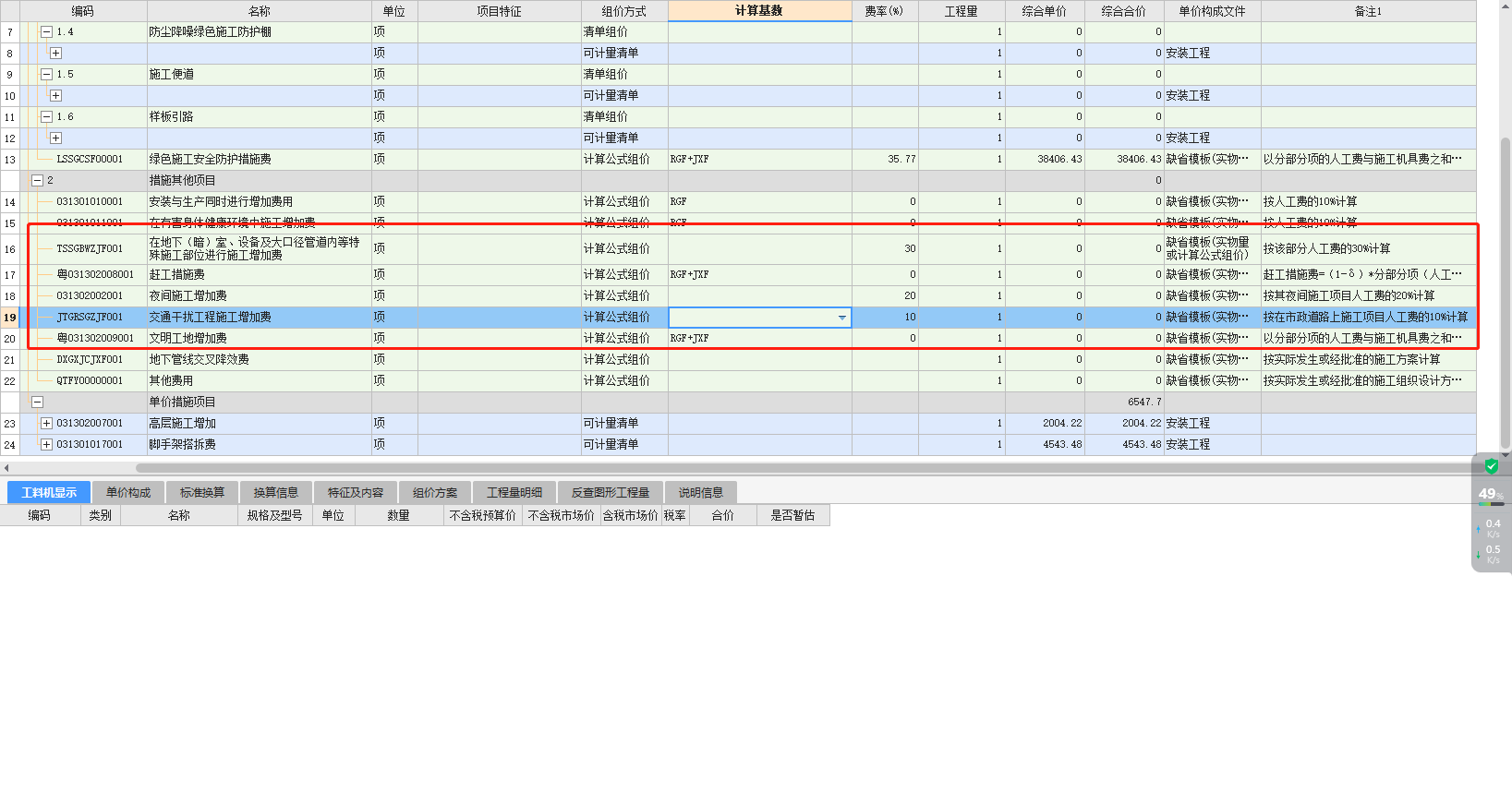Viewport: 1512px width, 793px height.
Task: Expand the plus box in row 10
Action: 55,95
